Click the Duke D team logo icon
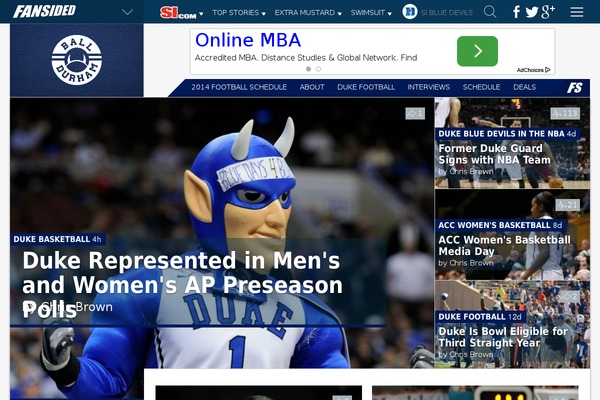 pos(409,12)
